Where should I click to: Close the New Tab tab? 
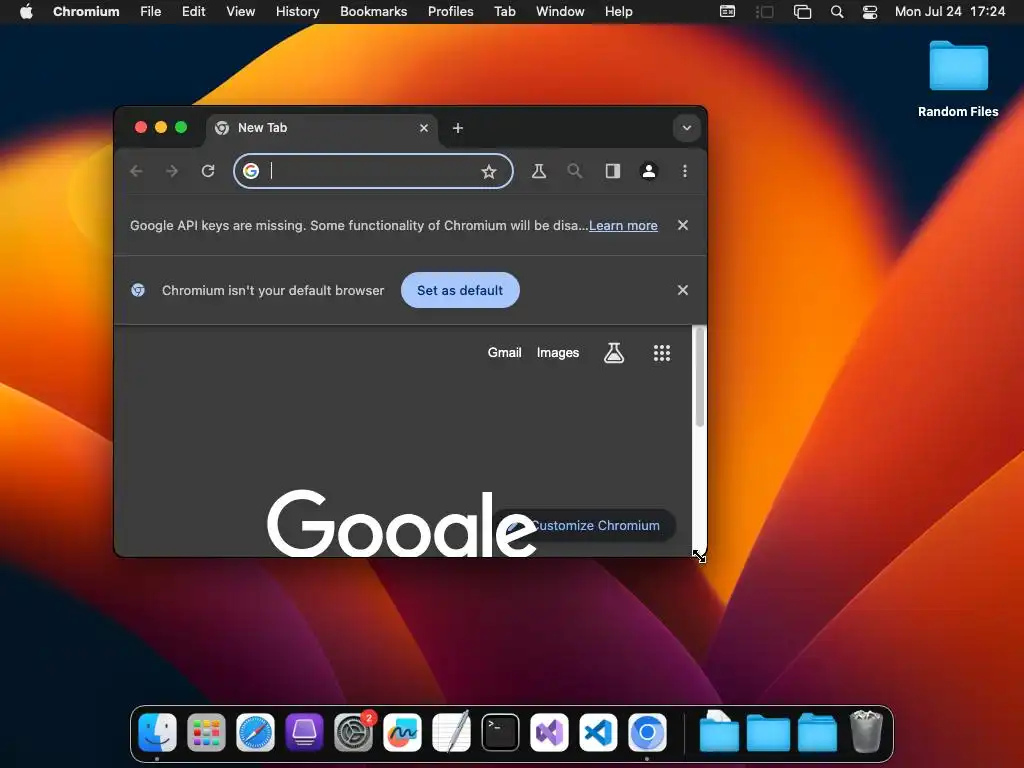click(424, 128)
